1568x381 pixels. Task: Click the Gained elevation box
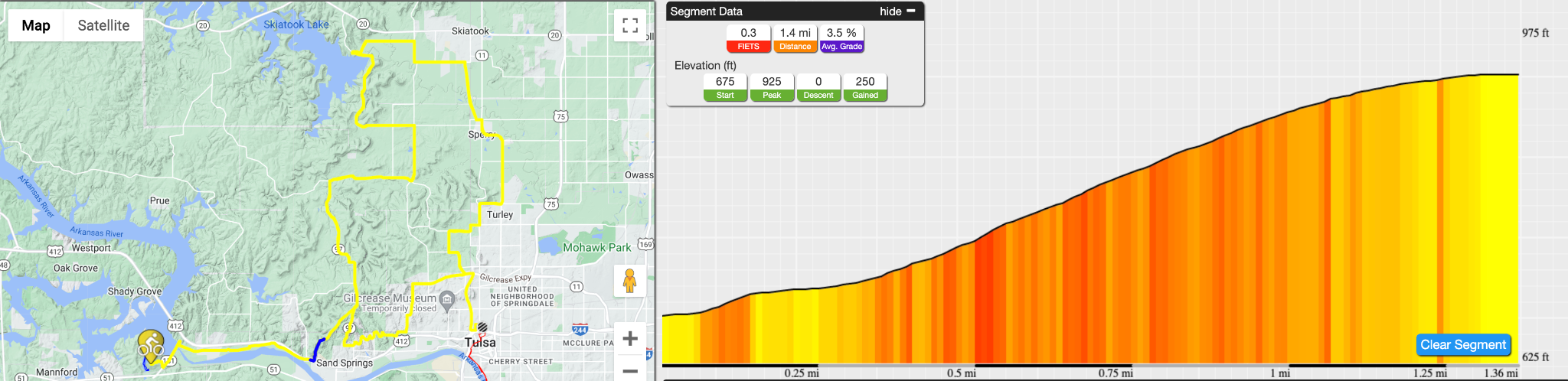(x=865, y=88)
